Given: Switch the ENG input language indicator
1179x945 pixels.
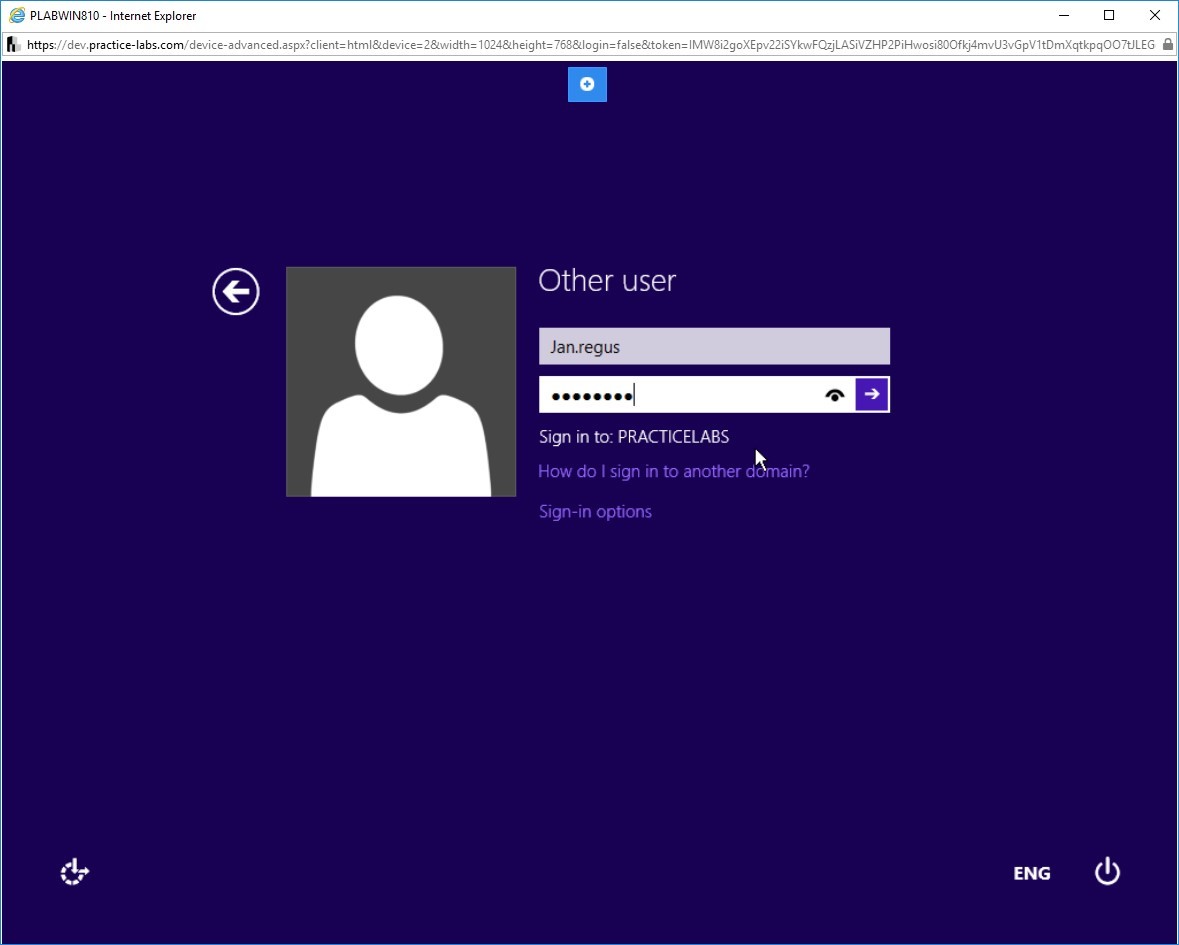Looking at the screenshot, I should [x=1032, y=873].
